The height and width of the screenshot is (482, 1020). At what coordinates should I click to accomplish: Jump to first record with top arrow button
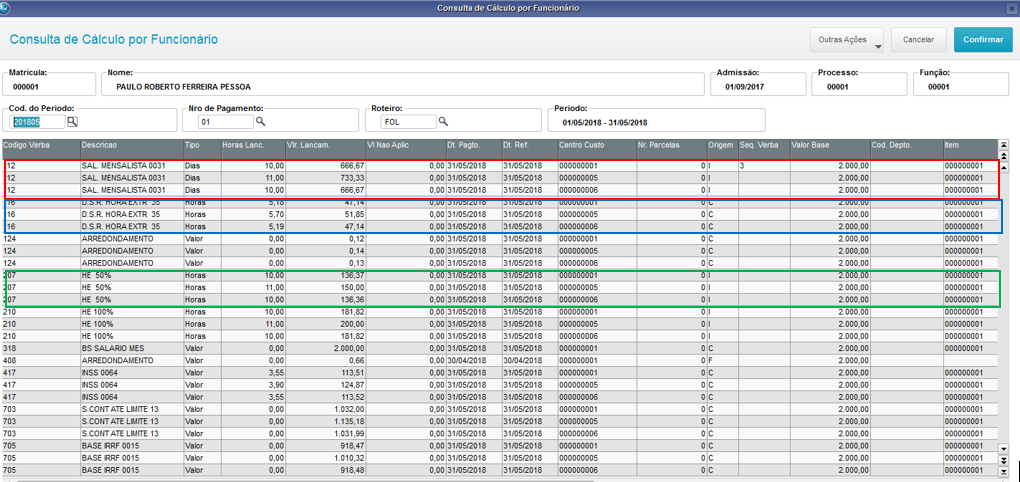point(1003,144)
